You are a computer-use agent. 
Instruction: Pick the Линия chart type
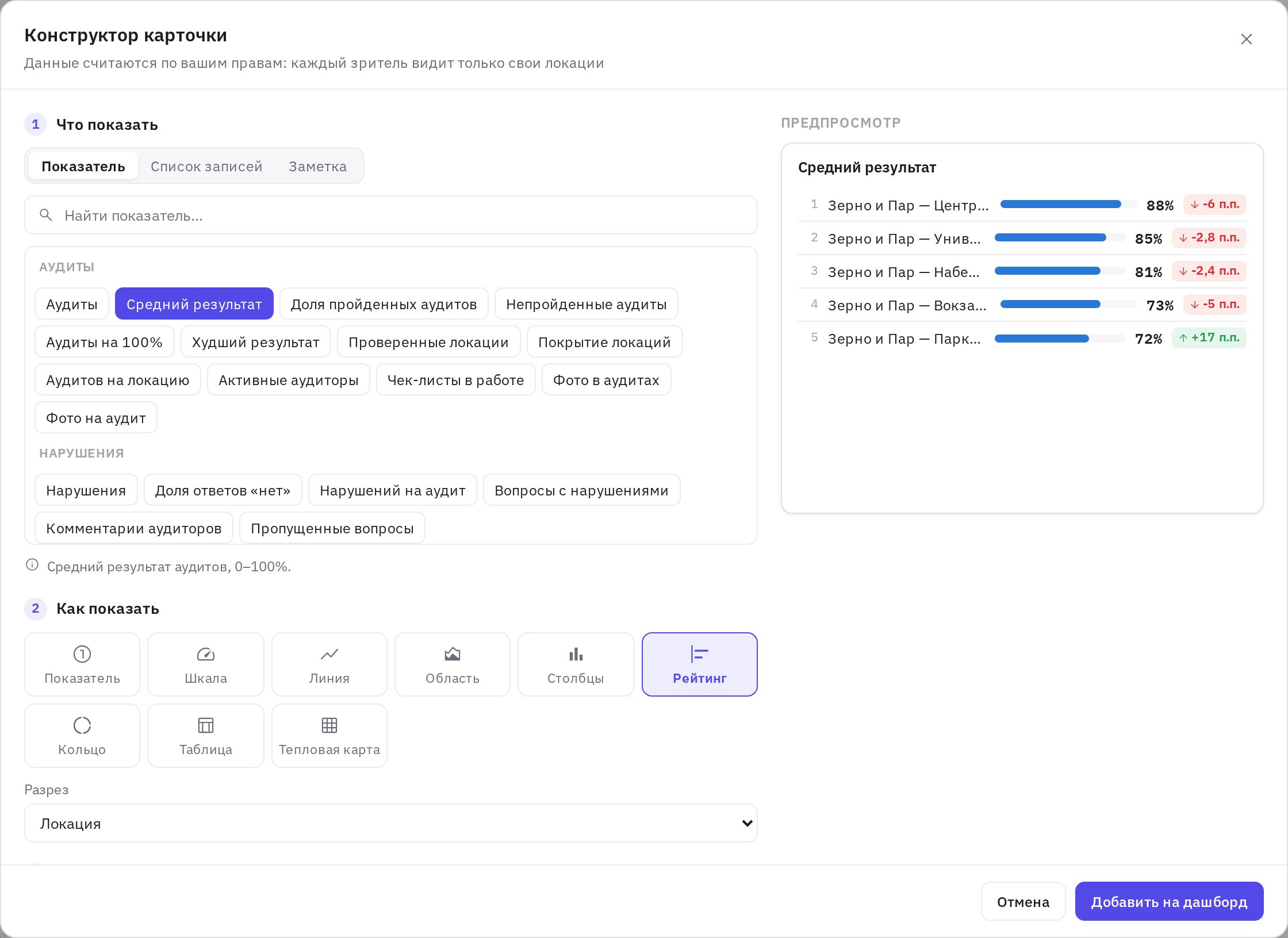click(329, 664)
